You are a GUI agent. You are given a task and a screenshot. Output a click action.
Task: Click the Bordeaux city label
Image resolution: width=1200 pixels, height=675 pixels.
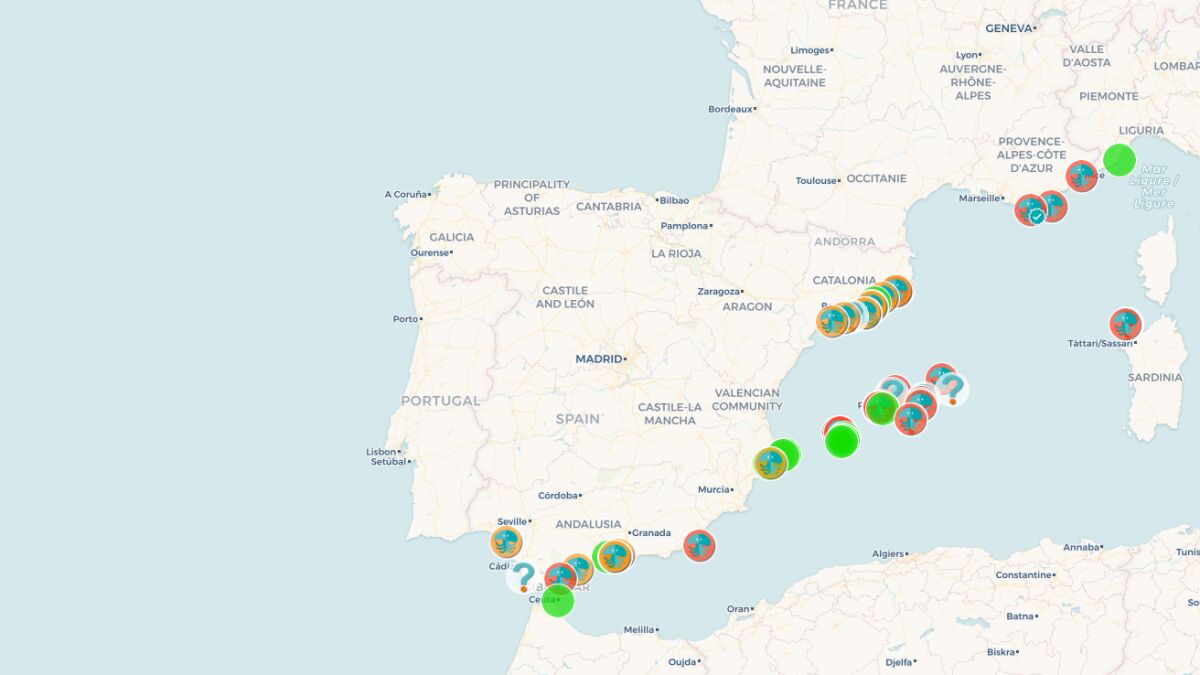(729, 109)
